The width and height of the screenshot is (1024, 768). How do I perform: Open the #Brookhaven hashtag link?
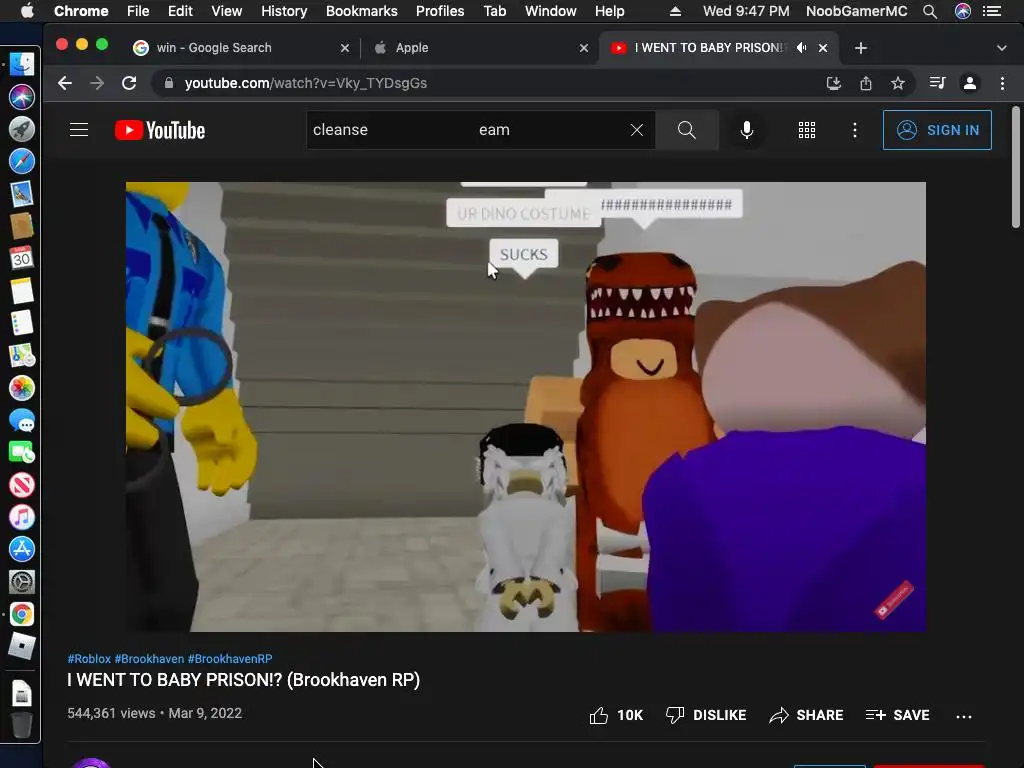150,659
